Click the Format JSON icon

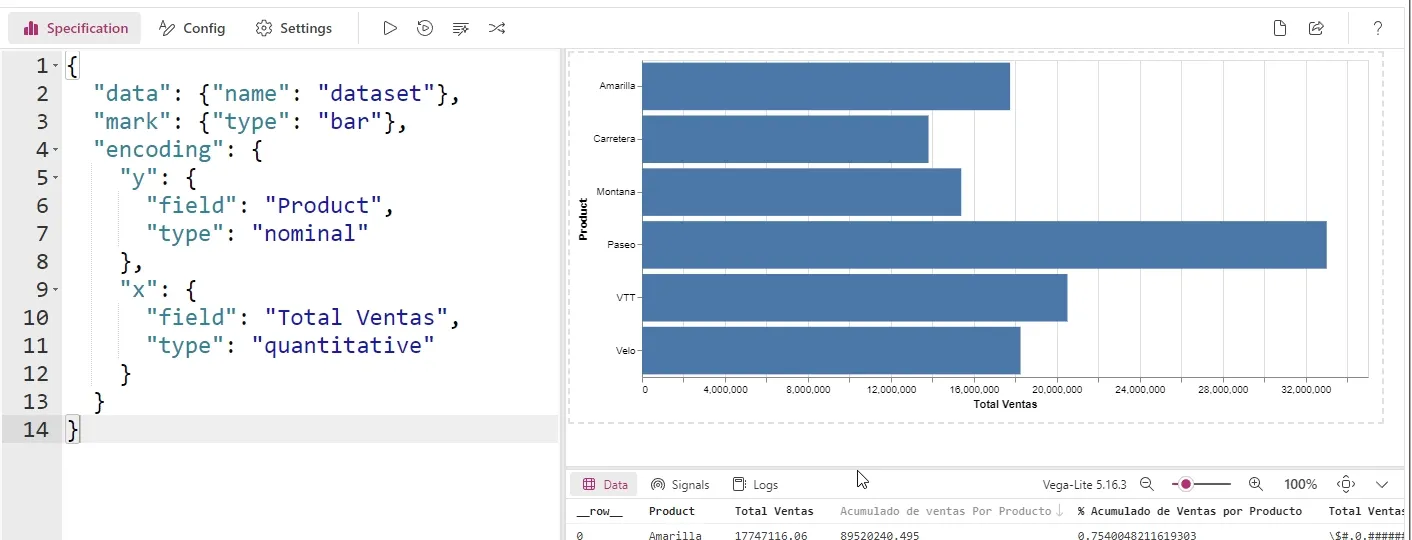[x=461, y=28]
